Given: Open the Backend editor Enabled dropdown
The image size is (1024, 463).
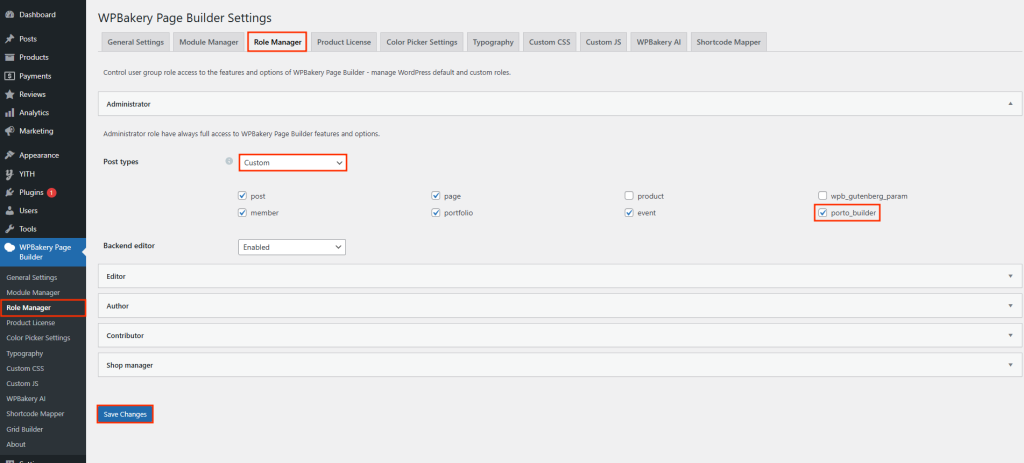Looking at the screenshot, I should (292, 247).
